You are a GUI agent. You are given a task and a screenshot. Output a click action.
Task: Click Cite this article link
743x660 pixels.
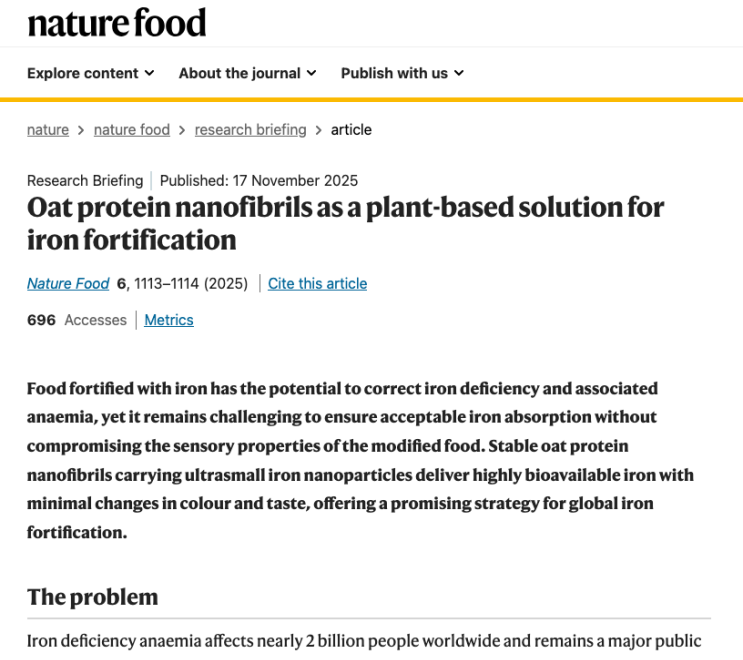point(317,284)
